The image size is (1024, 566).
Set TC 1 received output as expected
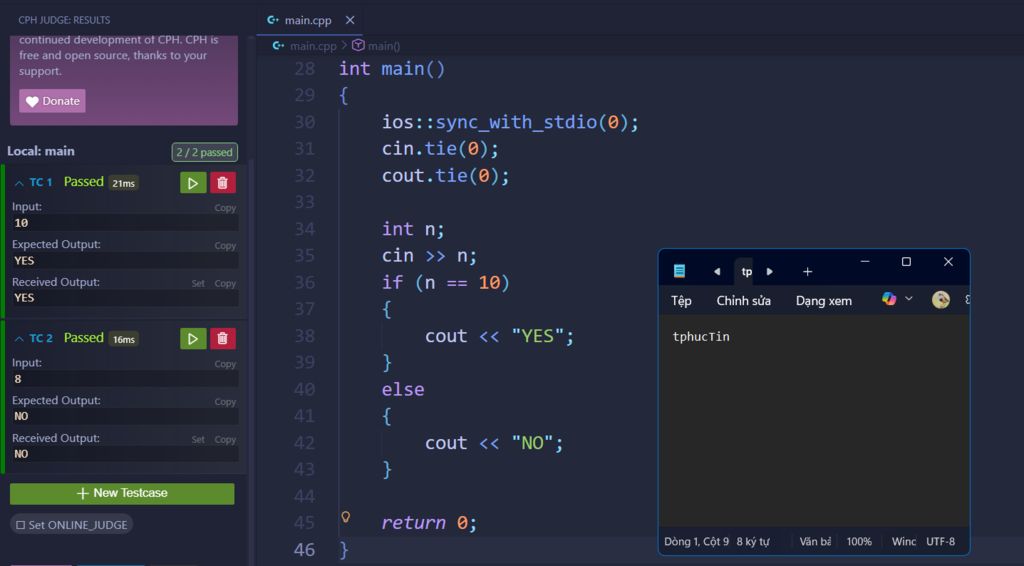coord(198,284)
